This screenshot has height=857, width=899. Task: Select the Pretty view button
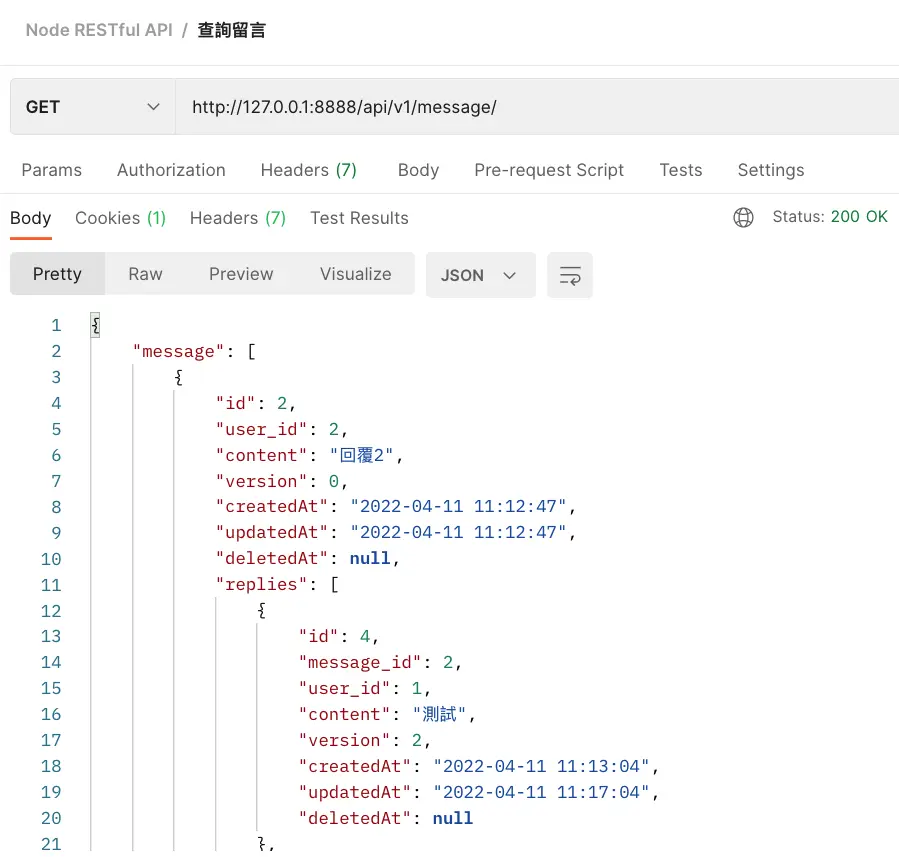point(57,274)
